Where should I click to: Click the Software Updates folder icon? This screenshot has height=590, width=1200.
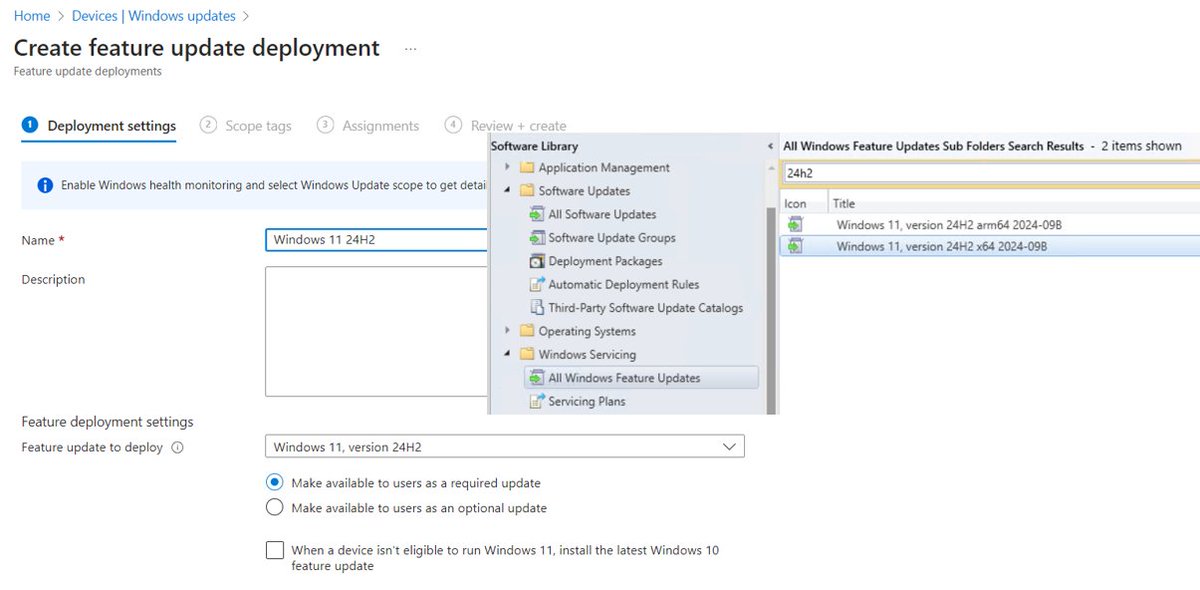(x=526, y=191)
